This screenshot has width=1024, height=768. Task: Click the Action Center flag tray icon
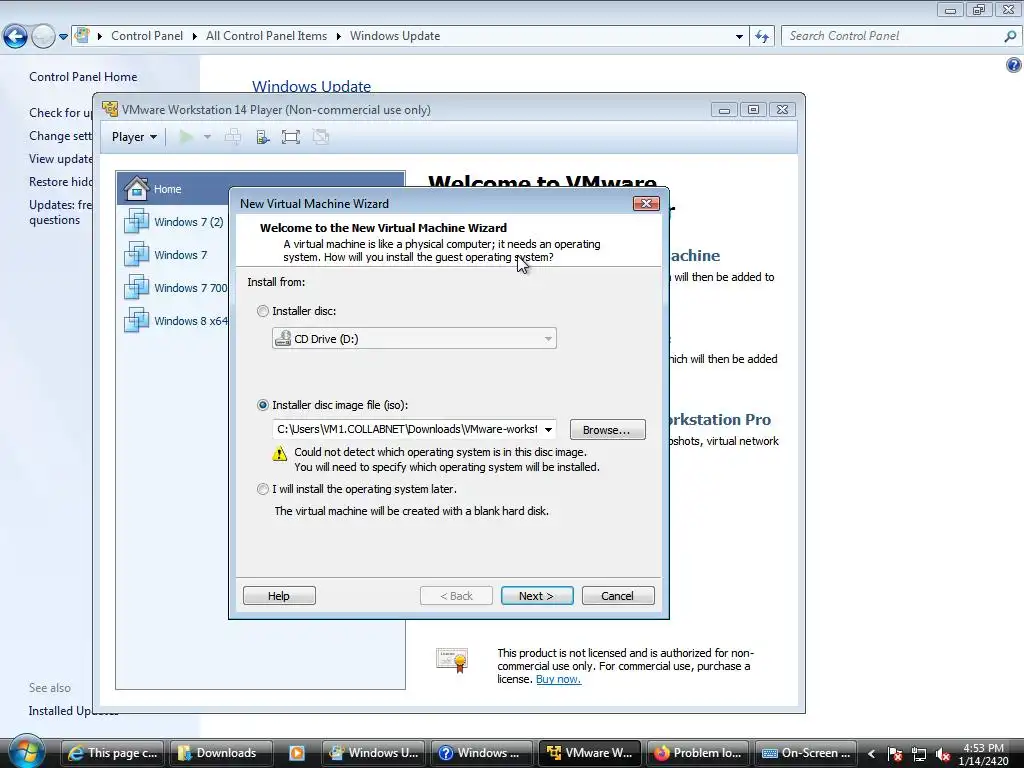pos(895,754)
